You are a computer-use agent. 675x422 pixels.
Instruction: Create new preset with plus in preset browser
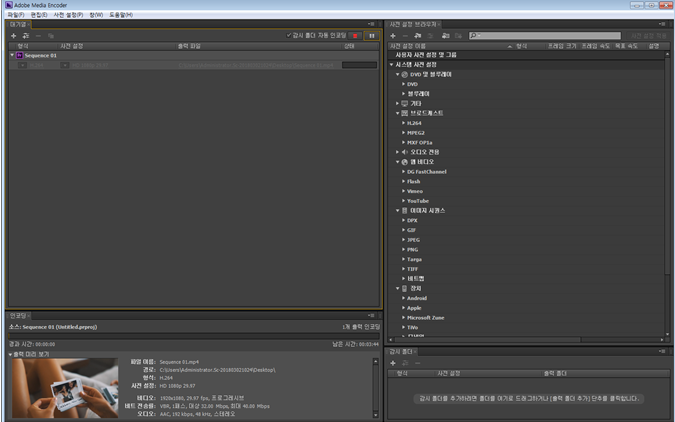(393, 36)
